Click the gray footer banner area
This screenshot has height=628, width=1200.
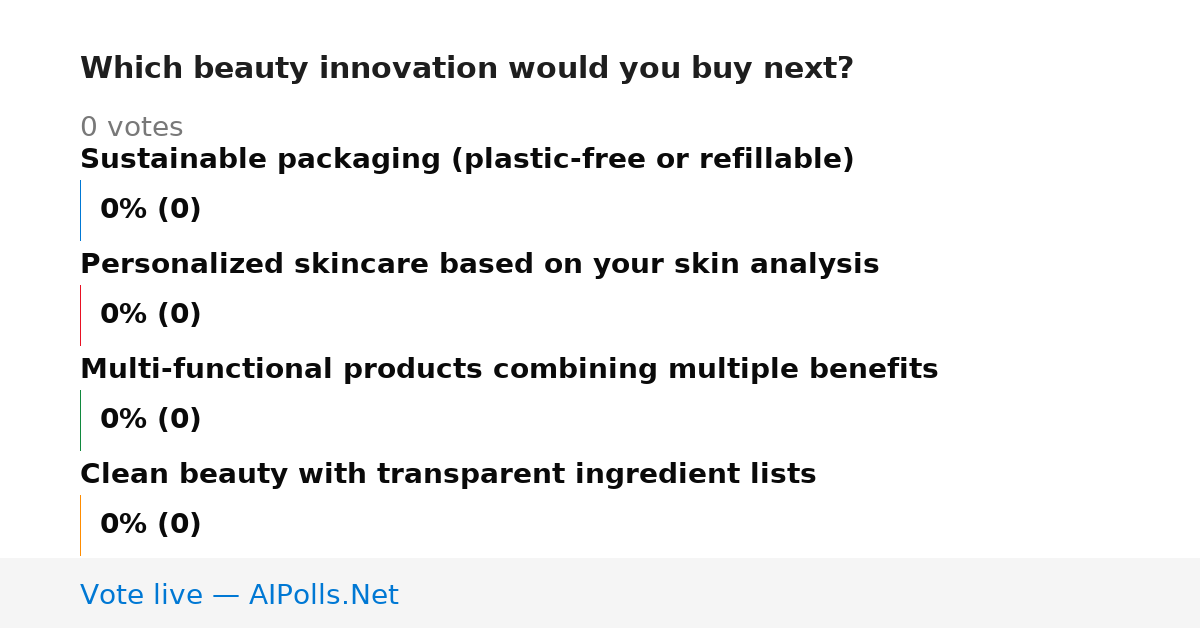click(x=600, y=593)
